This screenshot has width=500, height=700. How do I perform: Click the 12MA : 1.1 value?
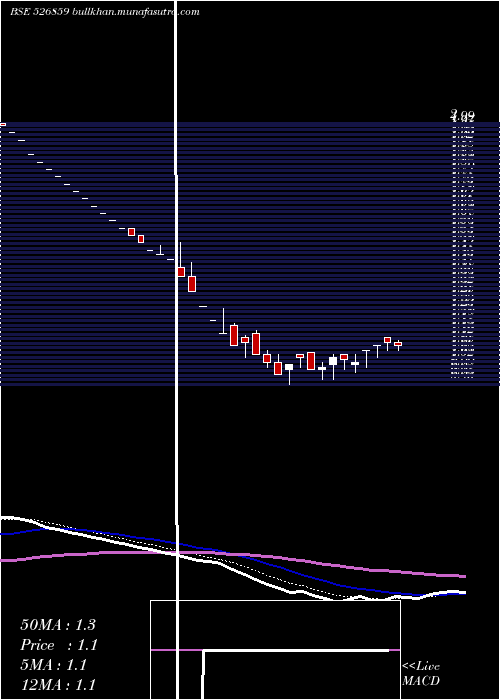coord(58,684)
